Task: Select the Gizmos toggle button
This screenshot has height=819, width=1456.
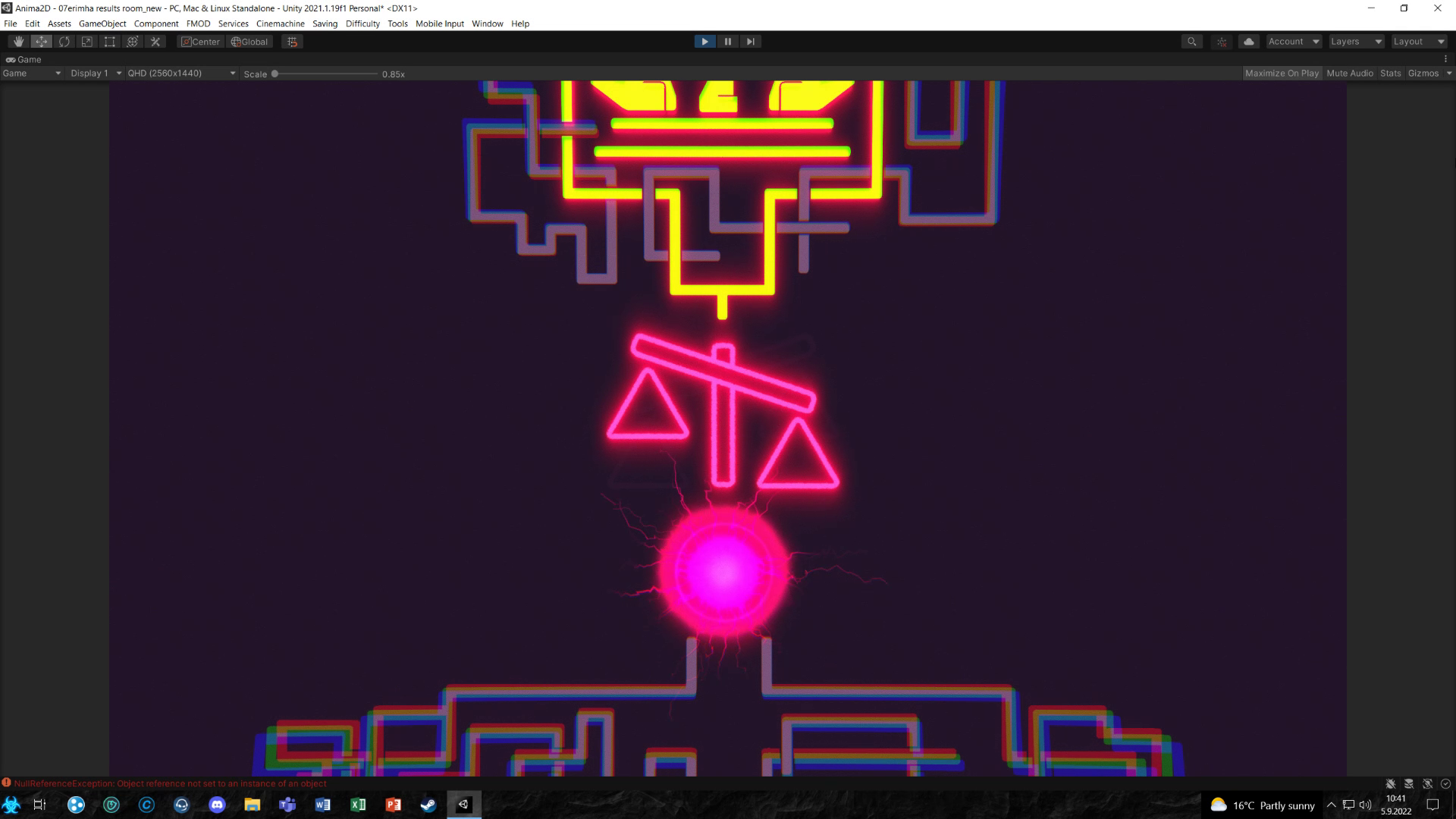Action: (x=1422, y=73)
